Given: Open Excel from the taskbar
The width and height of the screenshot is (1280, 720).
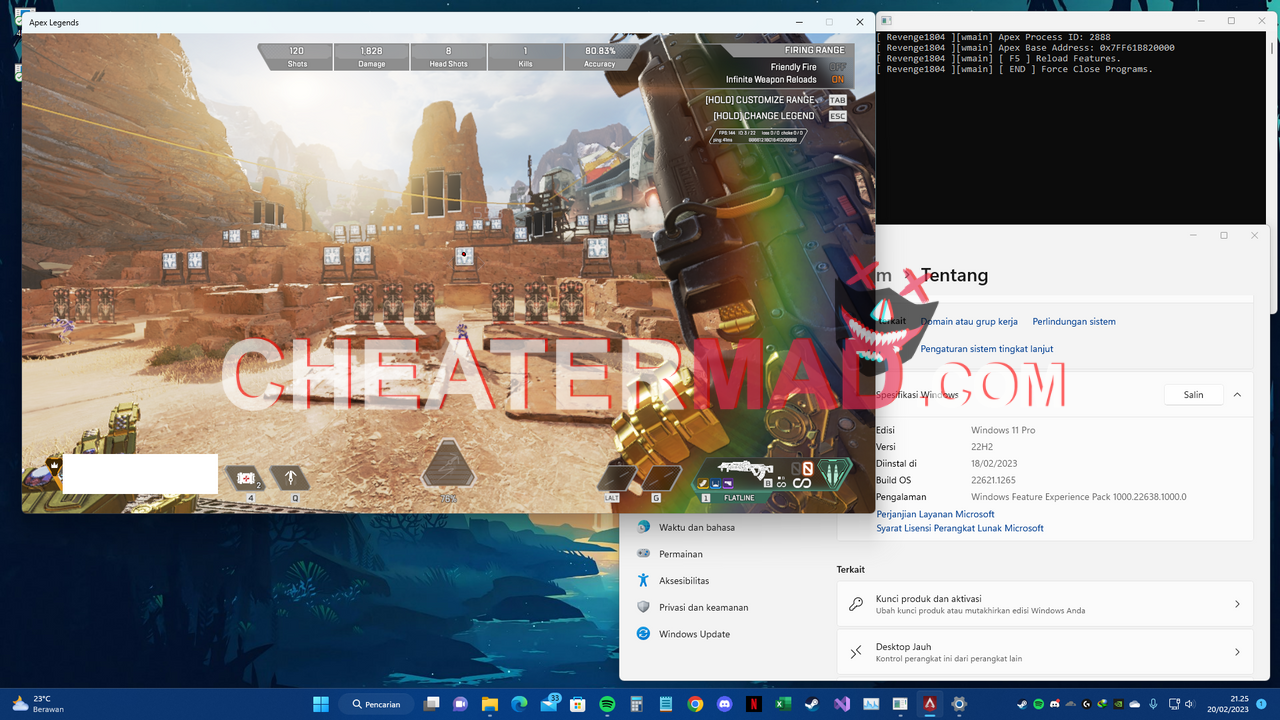Looking at the screenshot, I should click(x=783, y=704).
